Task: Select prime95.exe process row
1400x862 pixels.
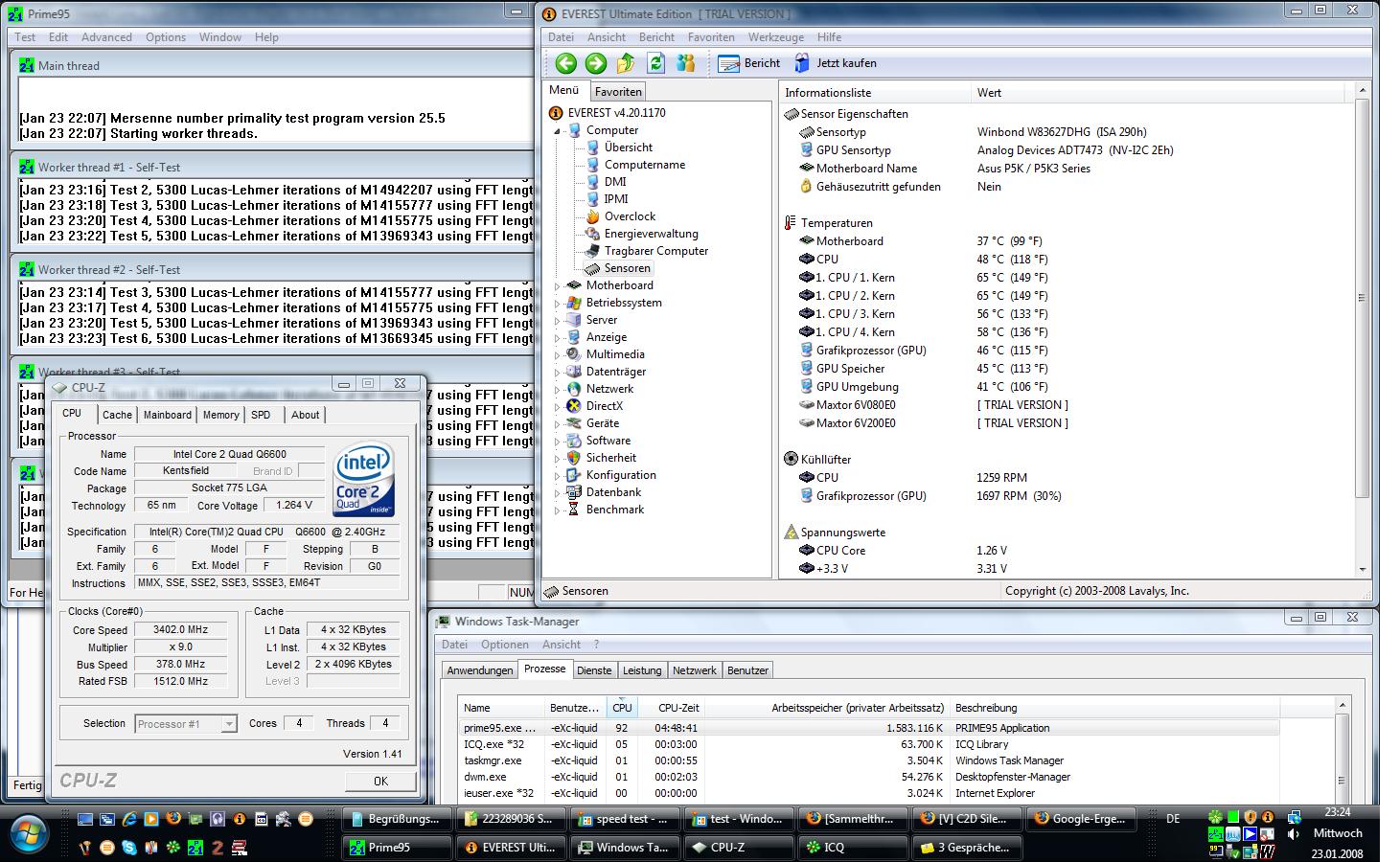Action: tap(869, 728)
